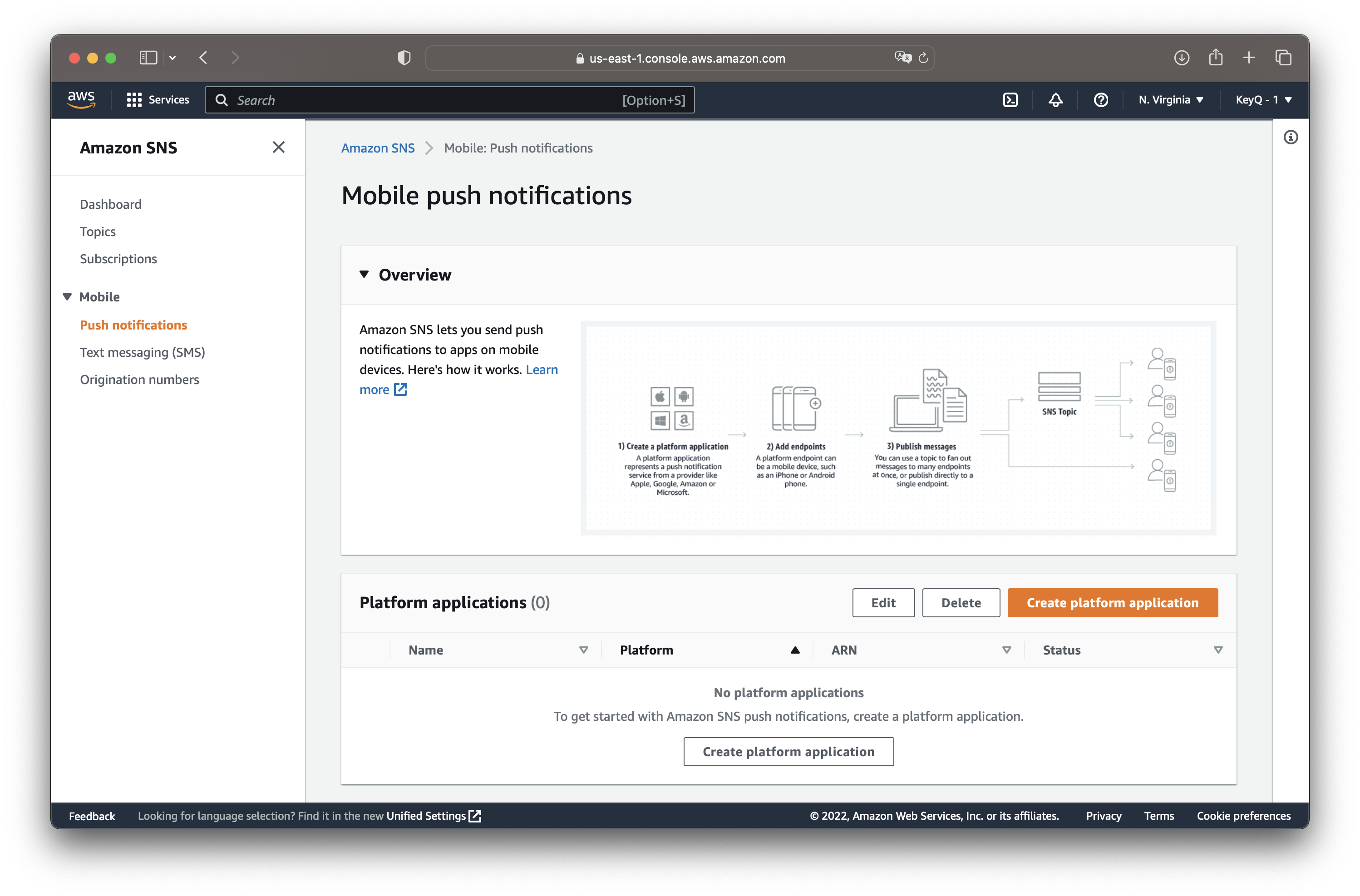Collapse the Overview section
Image resolution: width=1360 pixels, height=896 pixels.
(x=365, y=274)
